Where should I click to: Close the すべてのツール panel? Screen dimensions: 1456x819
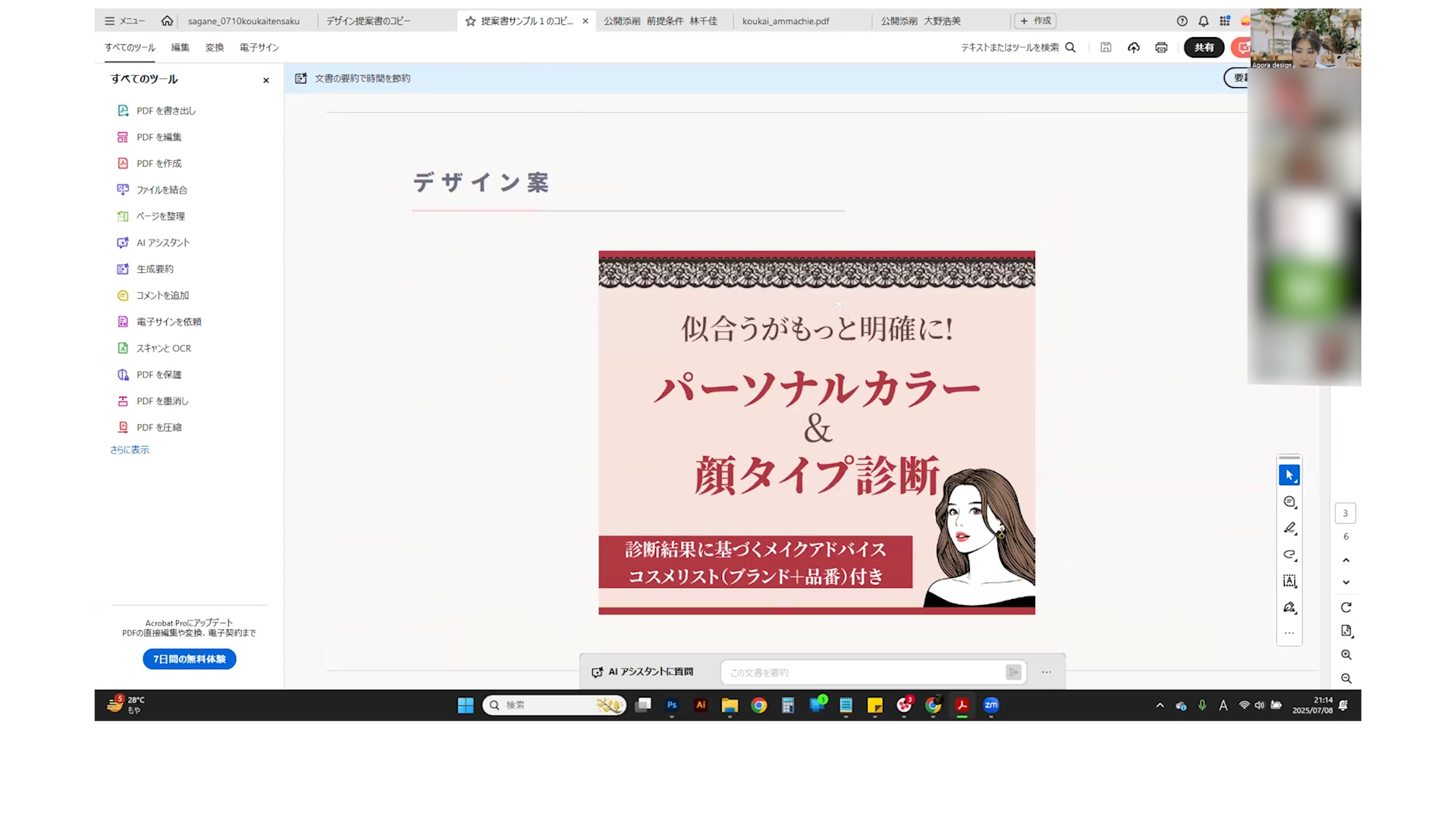click(x=266, y=80)
